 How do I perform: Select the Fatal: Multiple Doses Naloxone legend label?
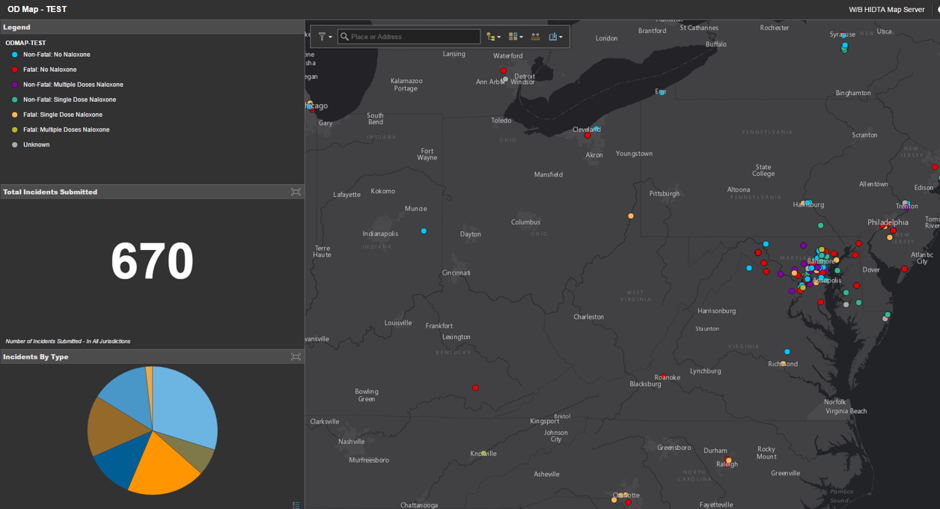67,129
